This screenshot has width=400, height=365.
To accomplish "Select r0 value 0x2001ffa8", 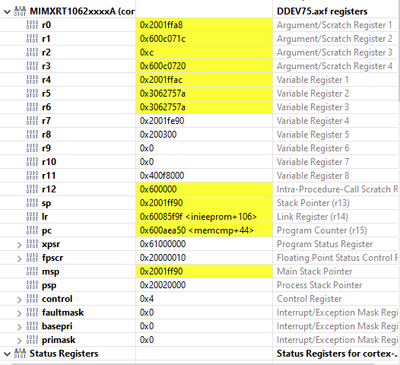I will [161, 25].
